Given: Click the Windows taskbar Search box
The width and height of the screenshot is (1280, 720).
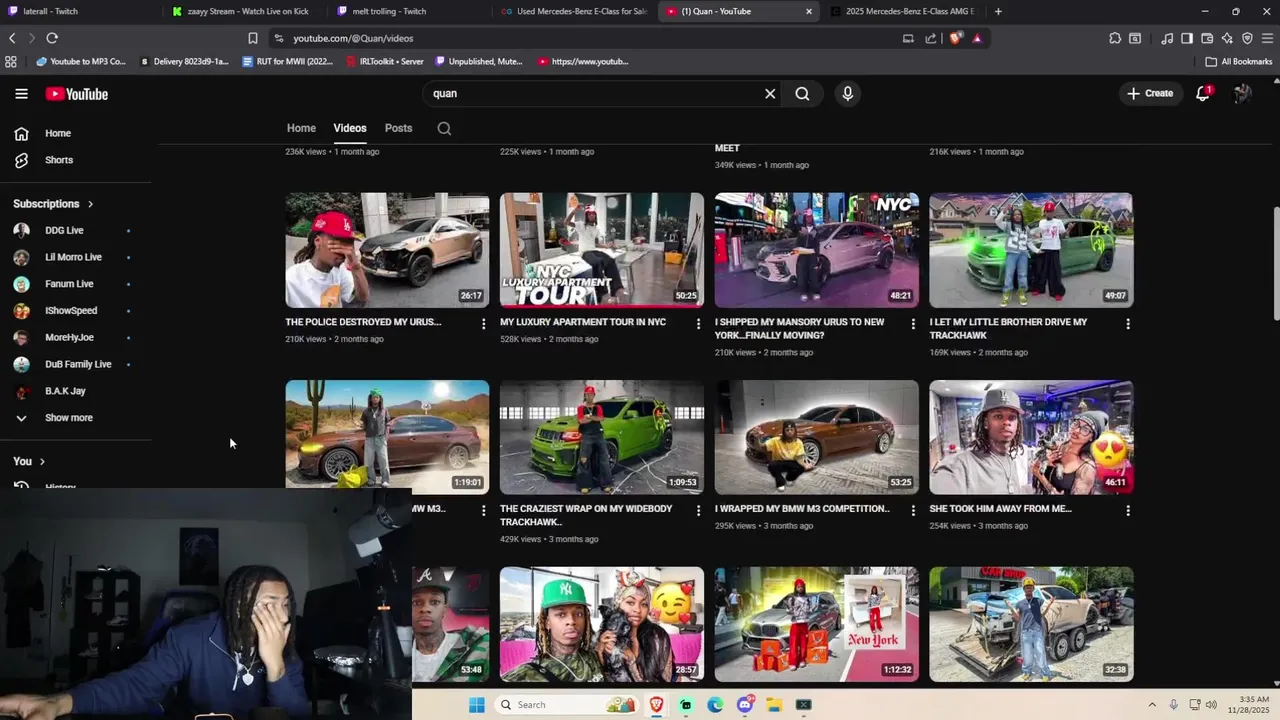Looking at the screenshot, I should (x=567, y=705).
